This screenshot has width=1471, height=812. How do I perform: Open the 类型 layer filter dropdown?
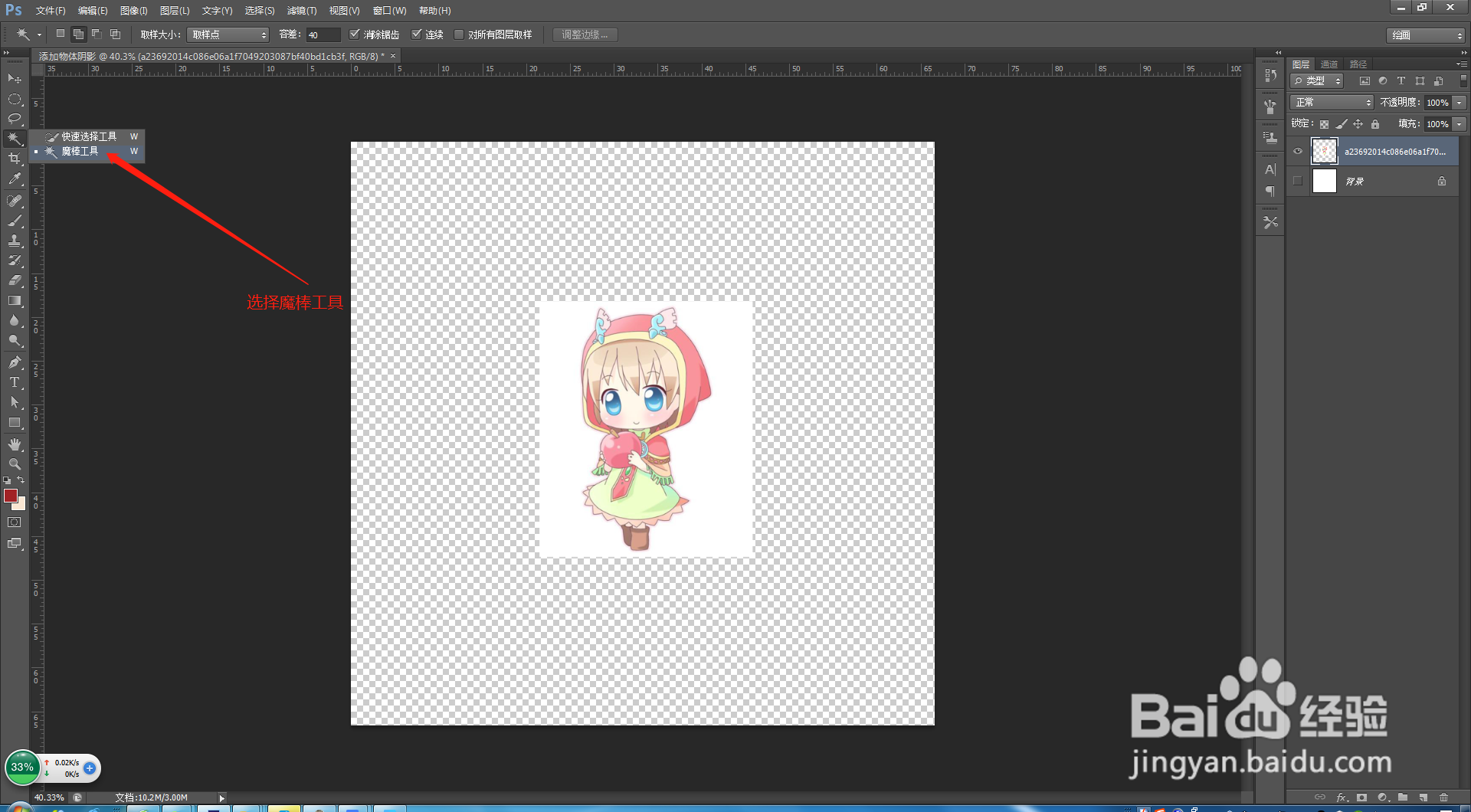pyautogui.click(x=1317, y=80)
